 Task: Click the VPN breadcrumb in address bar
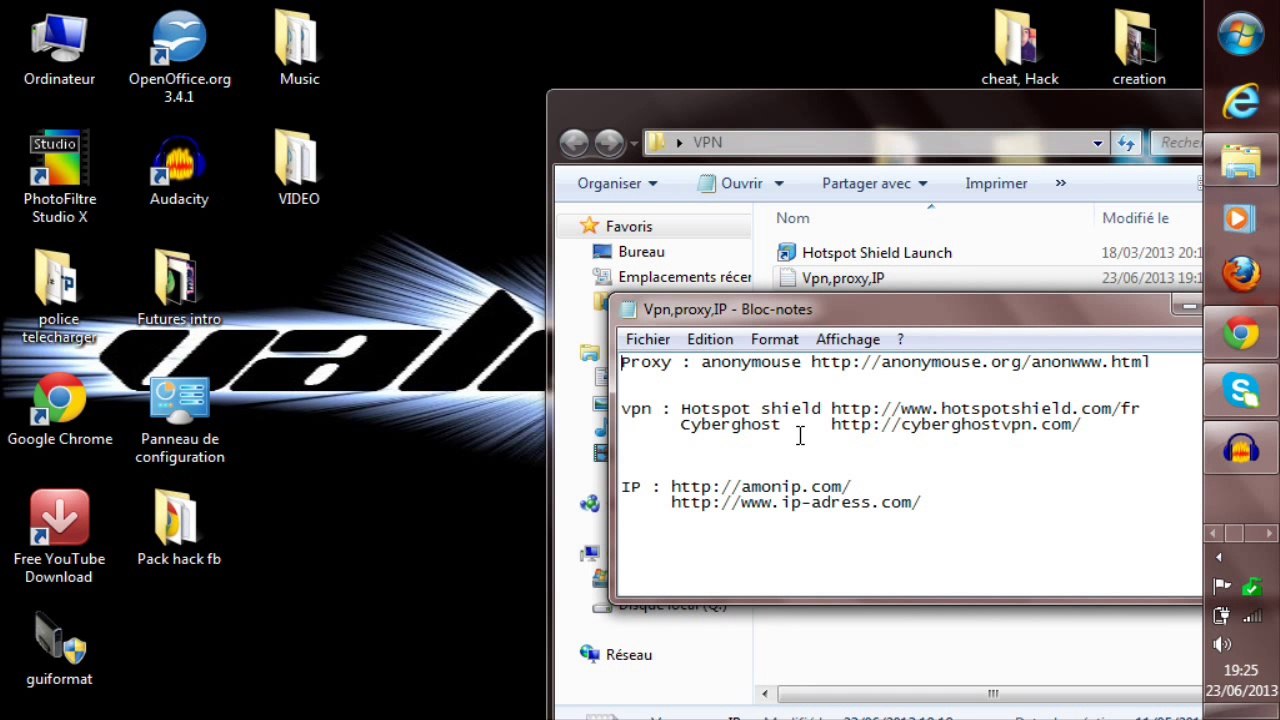coord(707,143)
